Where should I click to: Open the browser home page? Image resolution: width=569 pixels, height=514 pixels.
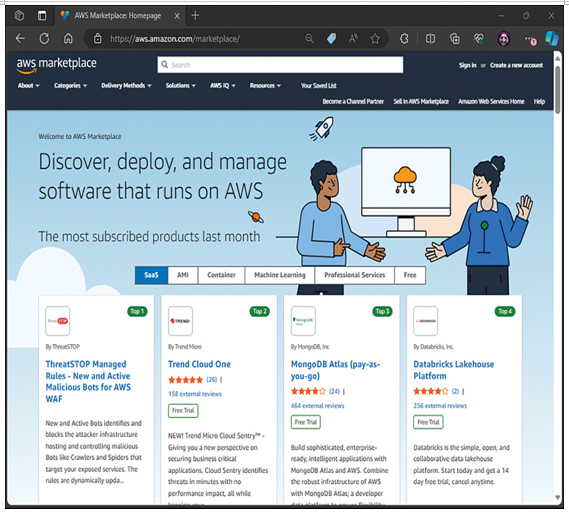[x=68, y=38]
